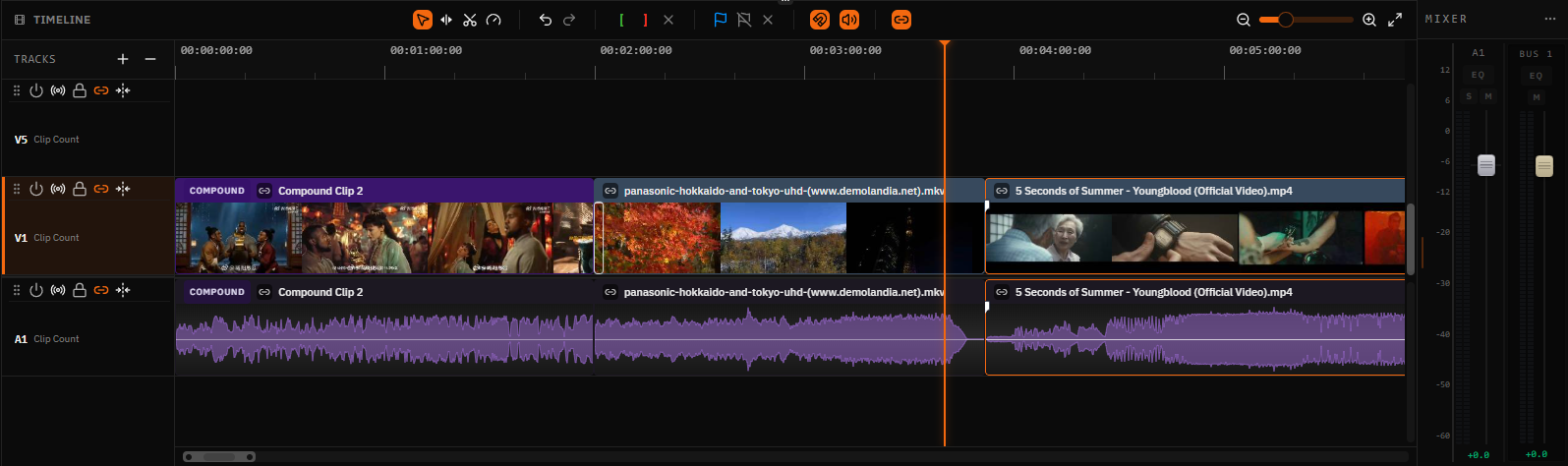Screen dimensions: 1568x466
Task: Remove a track with minus button
Action: tap(150, 59)
